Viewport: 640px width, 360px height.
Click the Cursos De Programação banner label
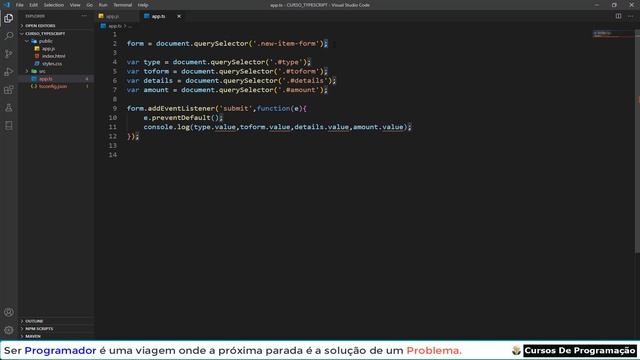580,351
